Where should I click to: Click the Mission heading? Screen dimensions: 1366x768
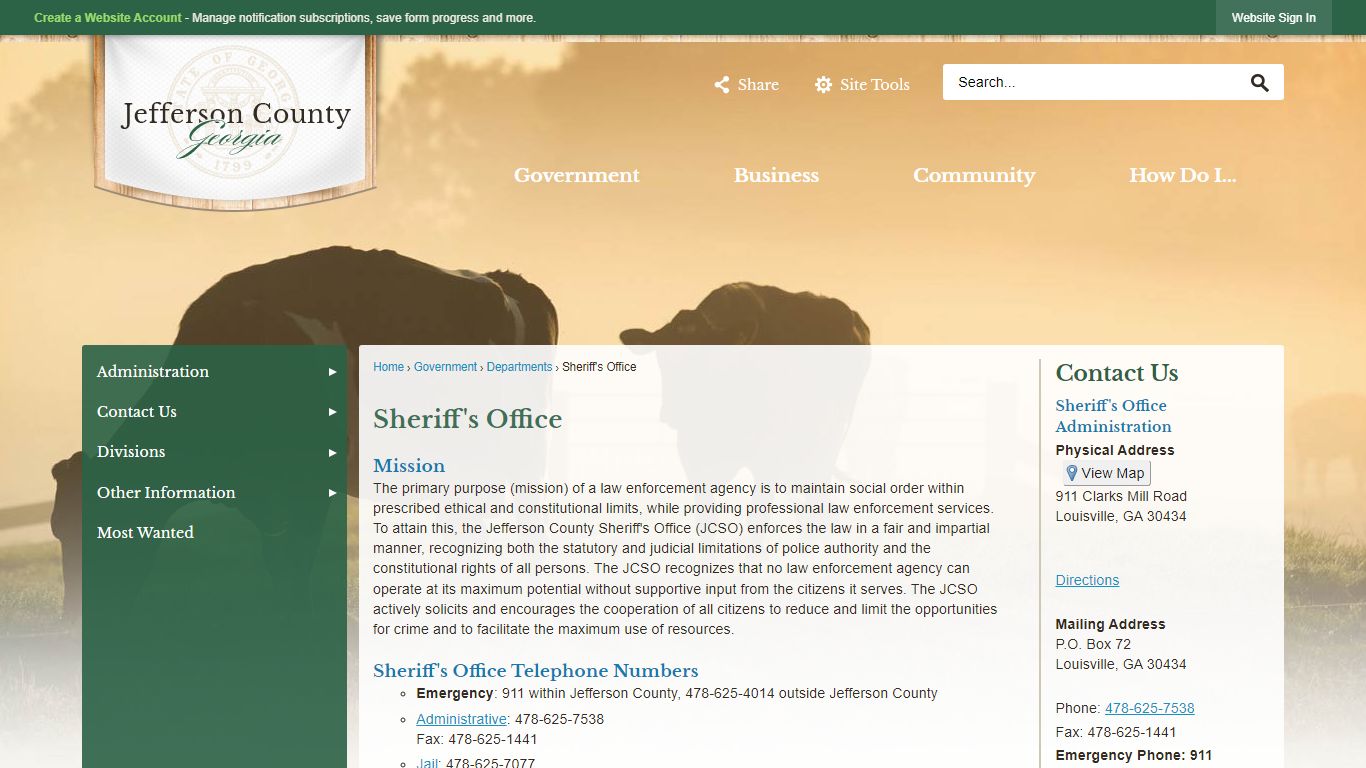point(409,466)
